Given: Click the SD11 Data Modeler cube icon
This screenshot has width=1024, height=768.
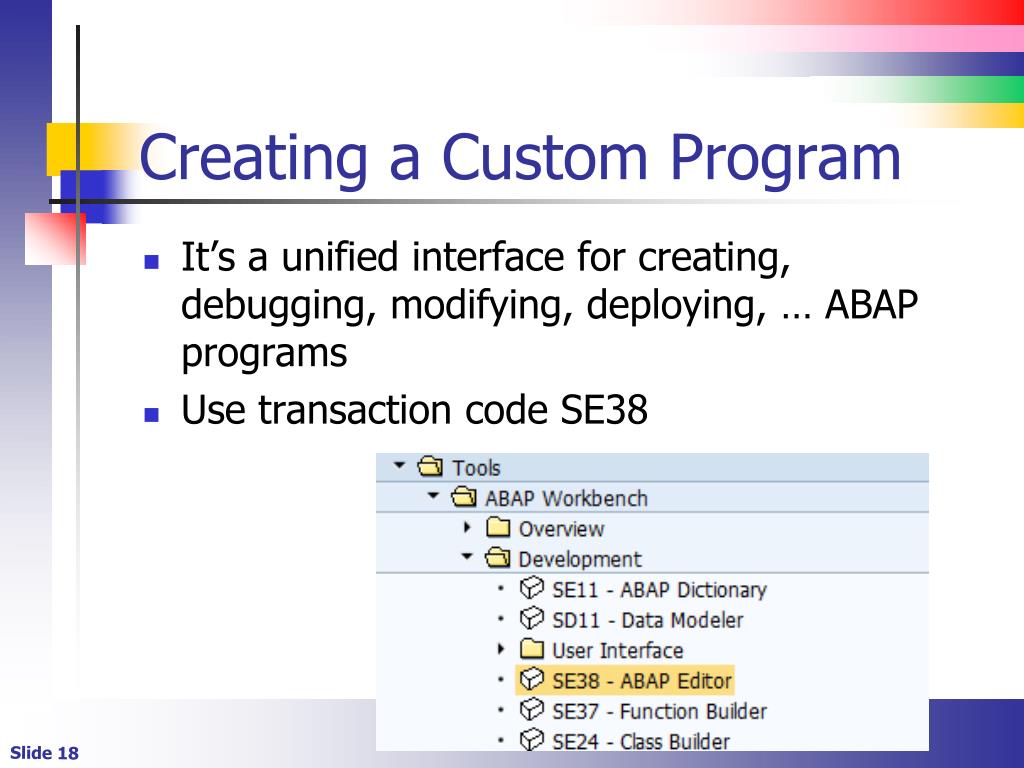Looking at the screenshot, I should pyautogui.click(x=532, y=618).
